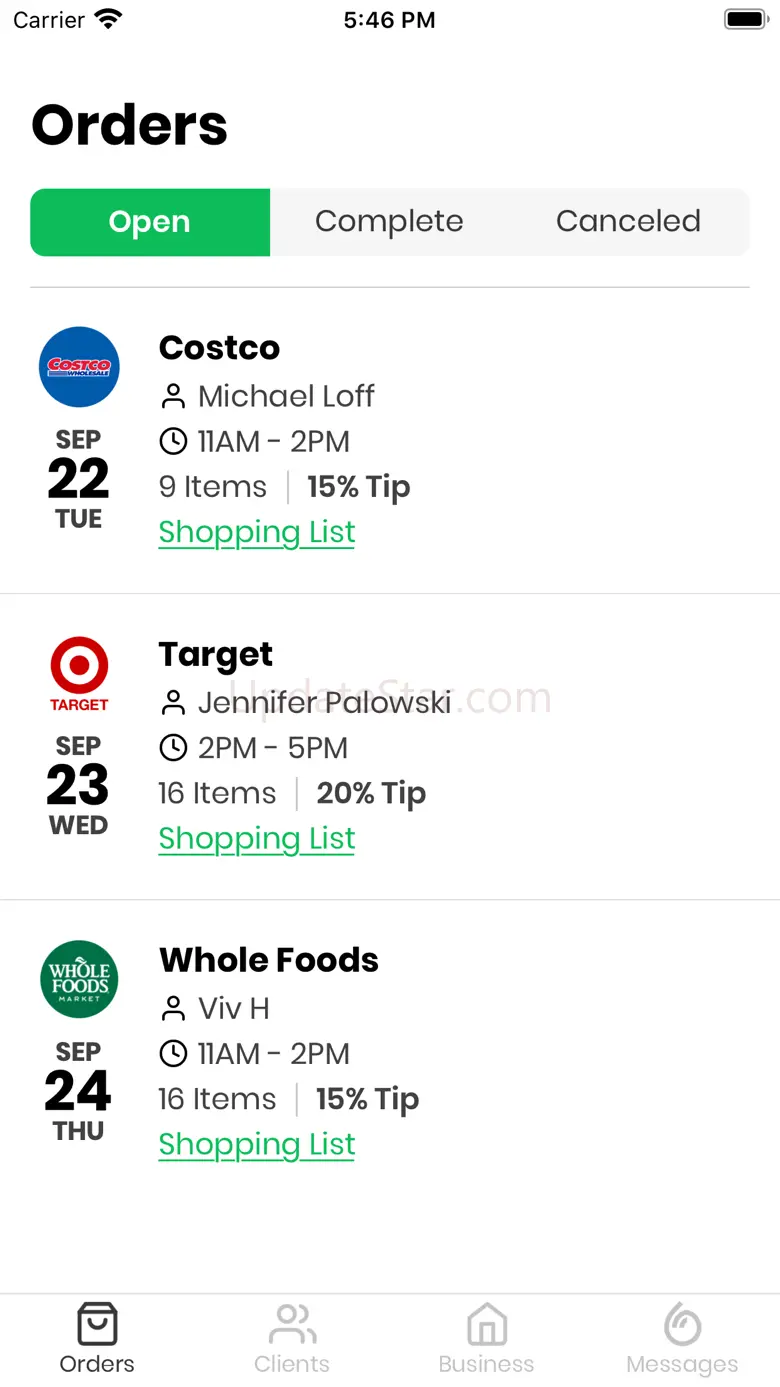Open the Messages swirl icon

pyautogui.click(x=682, y=1324)
